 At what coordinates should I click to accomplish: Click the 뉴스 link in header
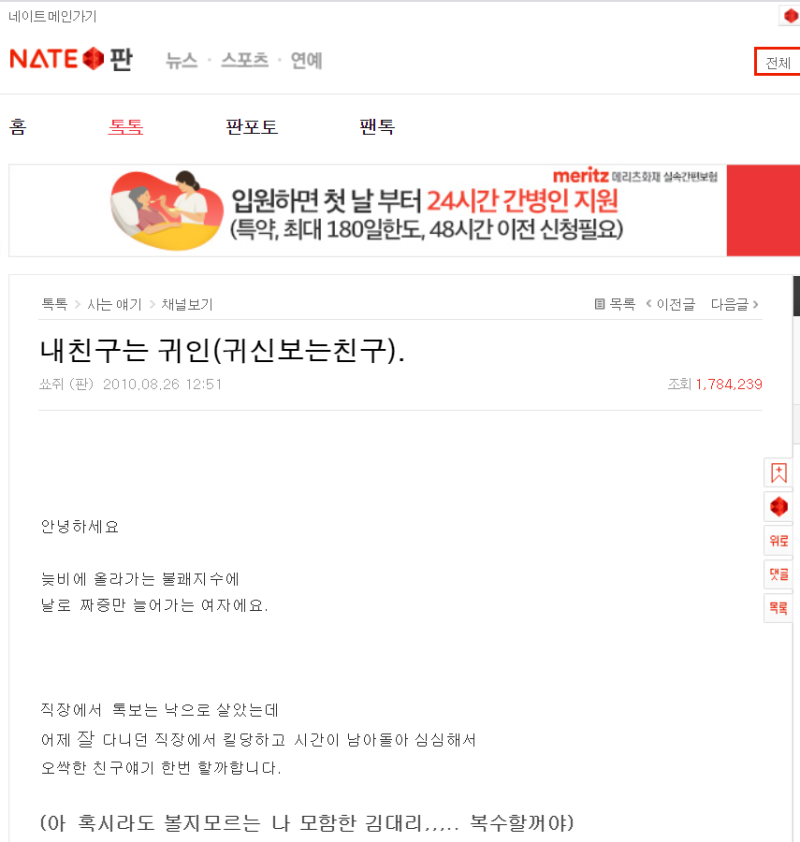(181, 60)
